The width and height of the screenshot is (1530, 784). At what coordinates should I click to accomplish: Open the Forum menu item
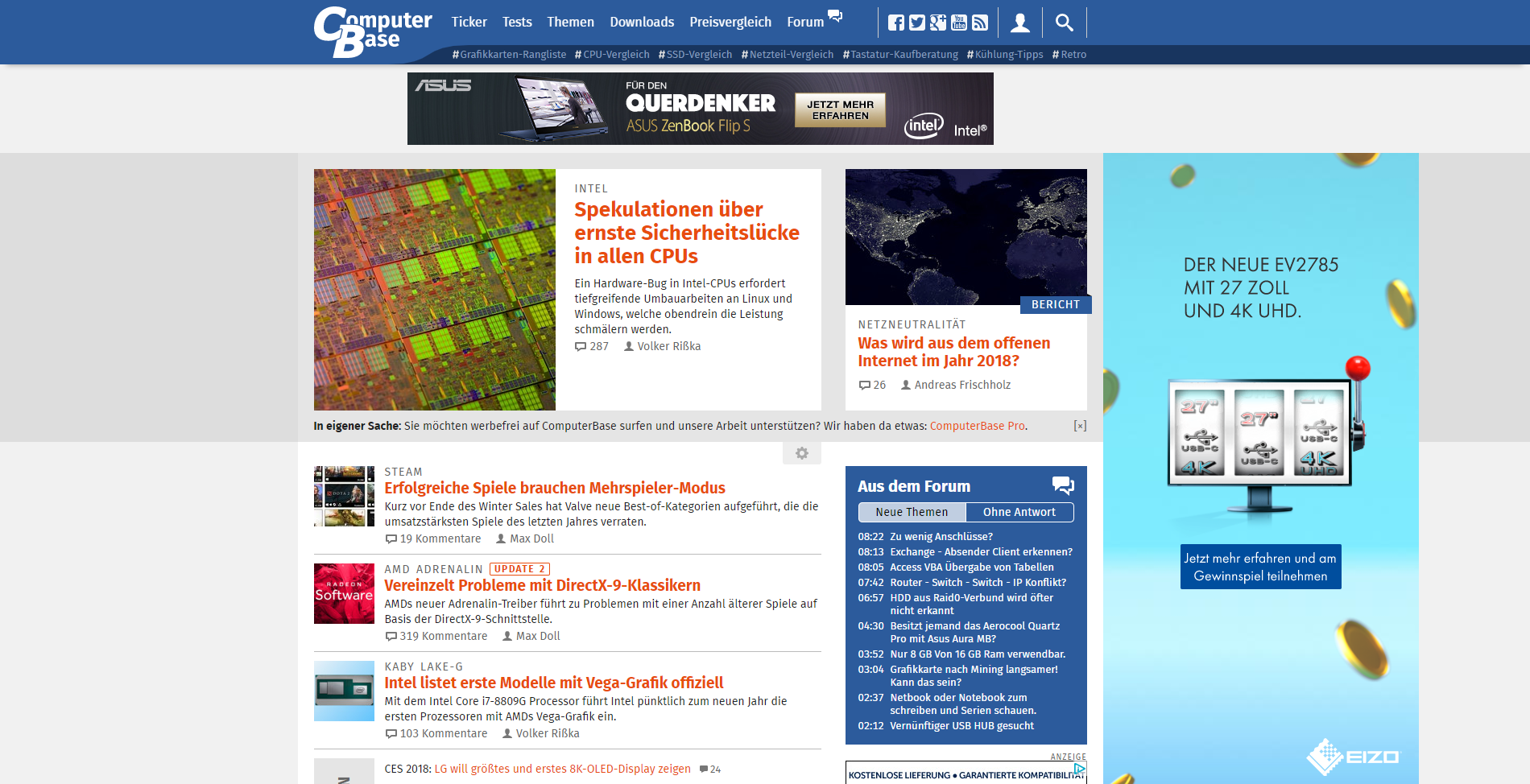(x=805, y=22)
